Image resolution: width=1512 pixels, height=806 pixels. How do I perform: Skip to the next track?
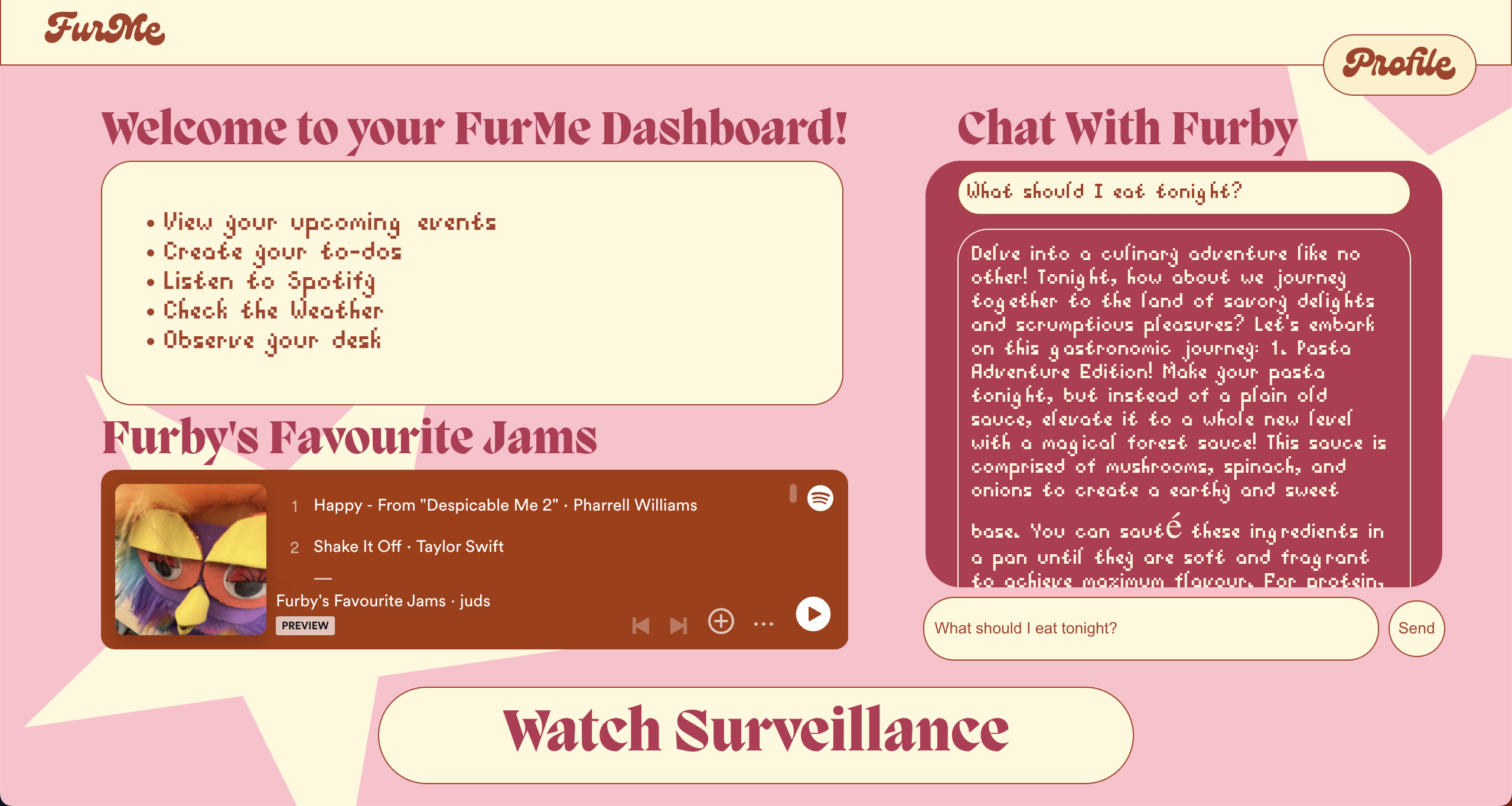[678, 625]
